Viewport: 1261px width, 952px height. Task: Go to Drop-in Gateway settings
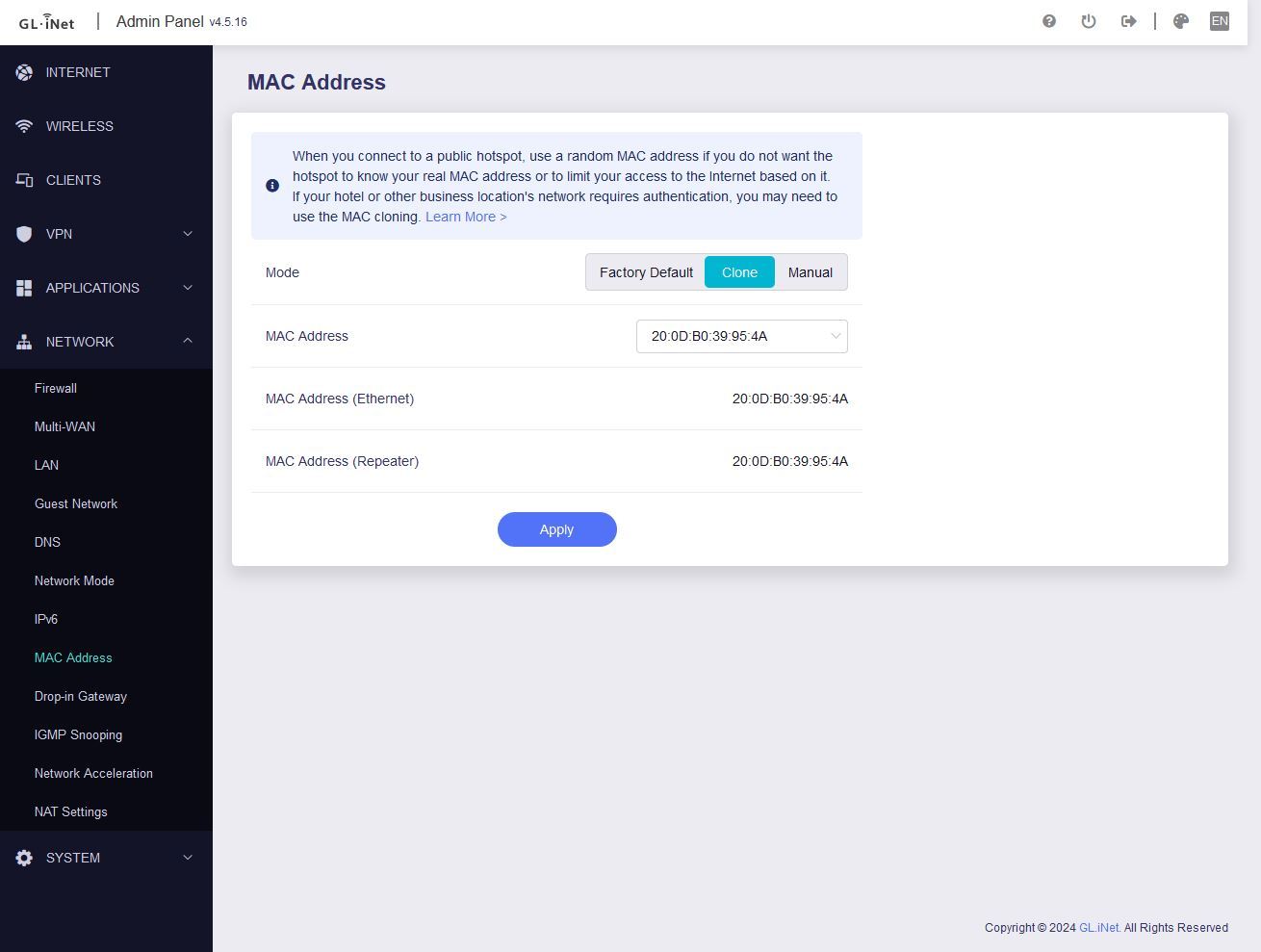click(81, 696)
